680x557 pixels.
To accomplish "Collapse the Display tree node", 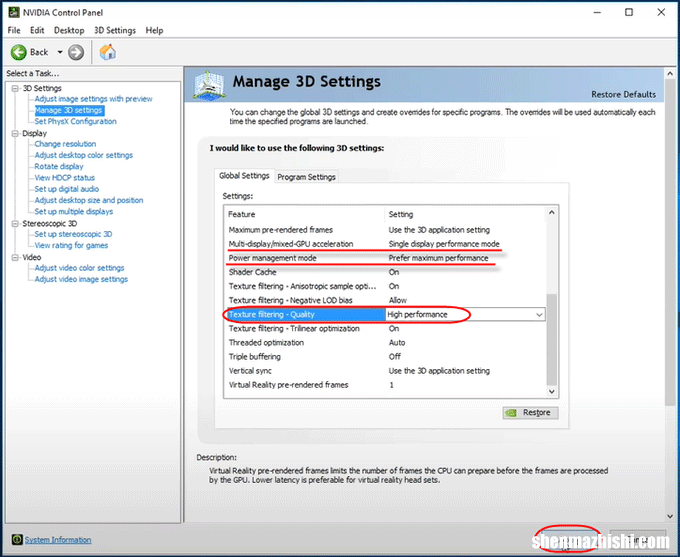I will (x=15, y=134).
